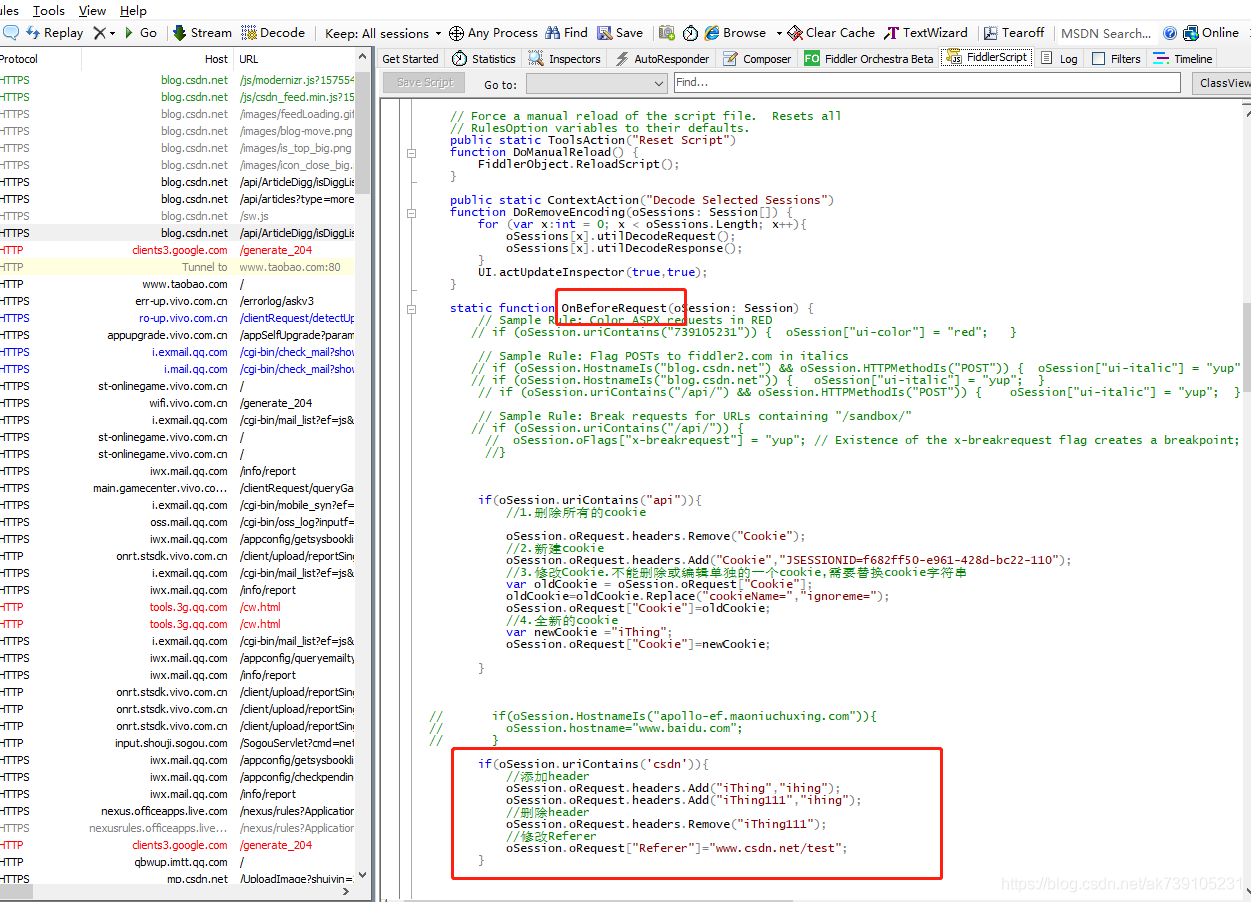Select the appupgrade.vivo.com.cn session row
Viewport: 1251px width, 902px height.
click(178, 335)
